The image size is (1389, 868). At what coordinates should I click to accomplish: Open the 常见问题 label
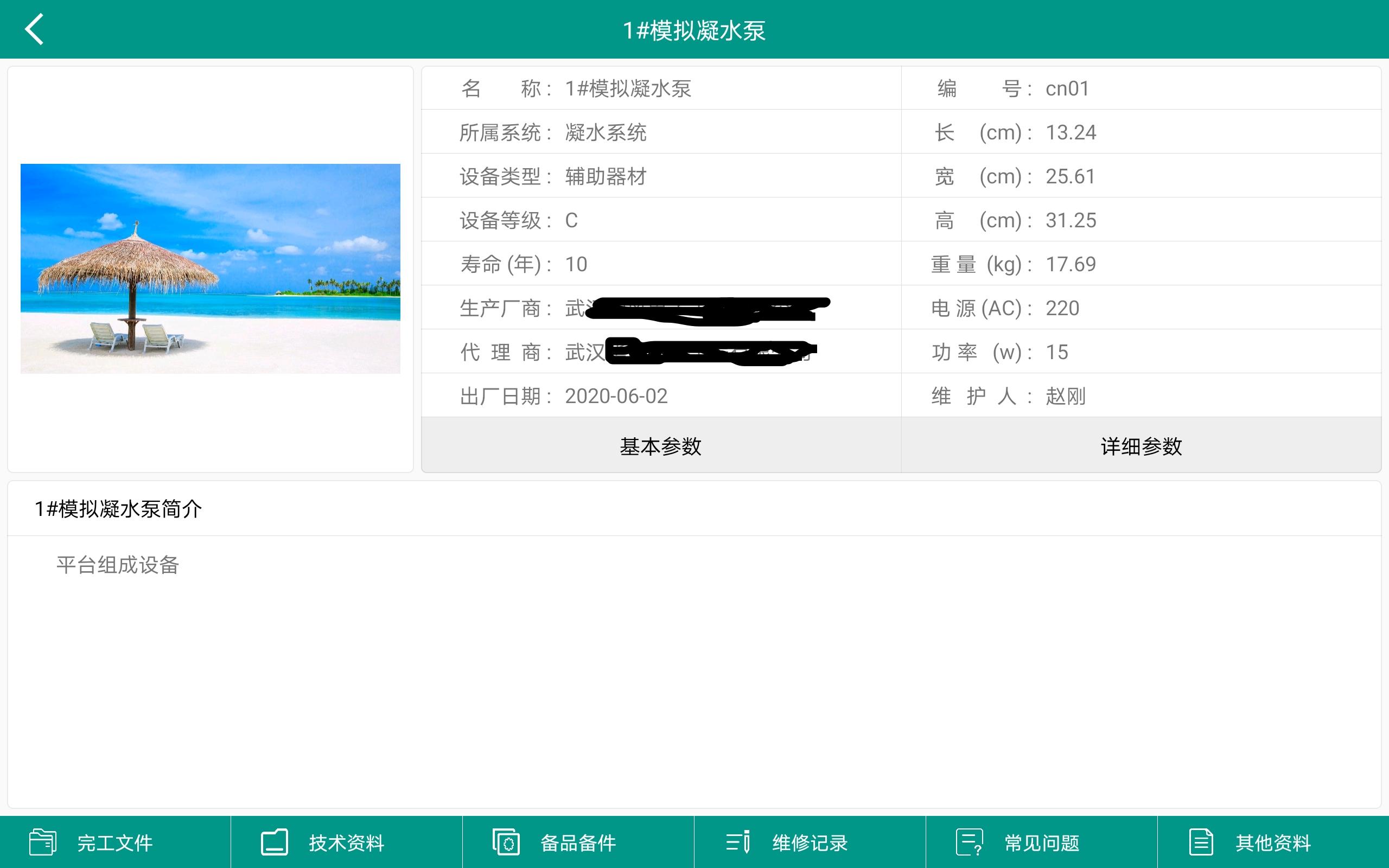(1041, 843)
